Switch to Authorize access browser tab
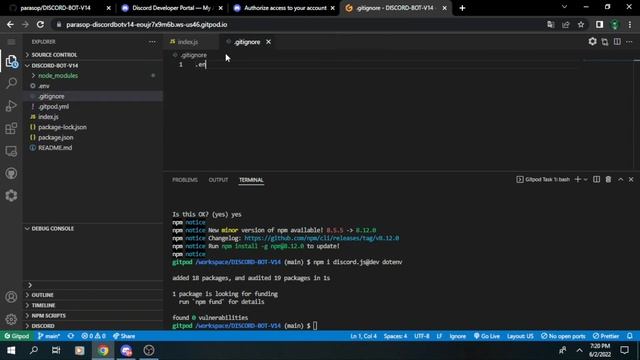 coord(285,8)
